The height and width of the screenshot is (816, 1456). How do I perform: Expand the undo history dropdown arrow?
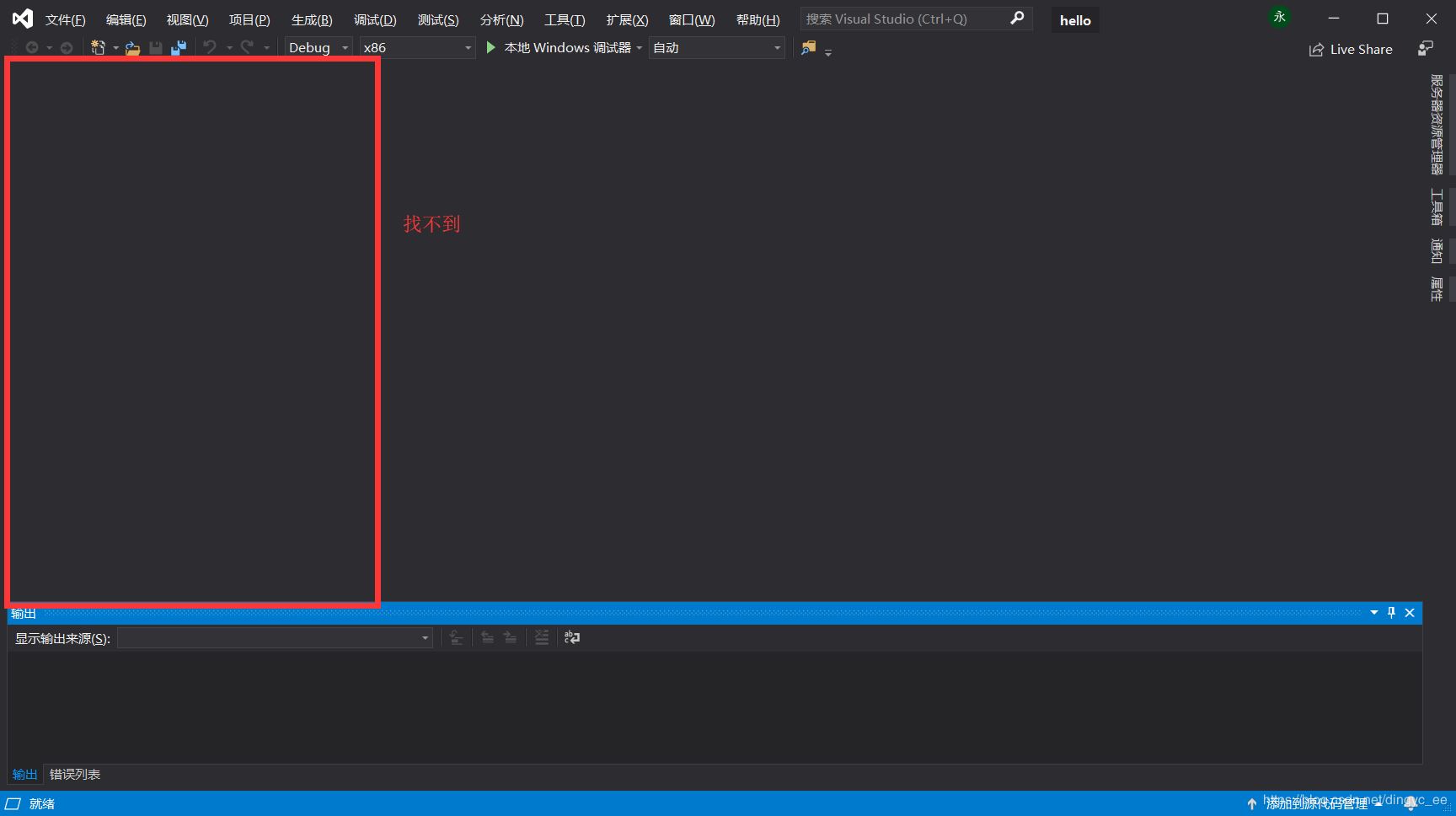point(229,48)
